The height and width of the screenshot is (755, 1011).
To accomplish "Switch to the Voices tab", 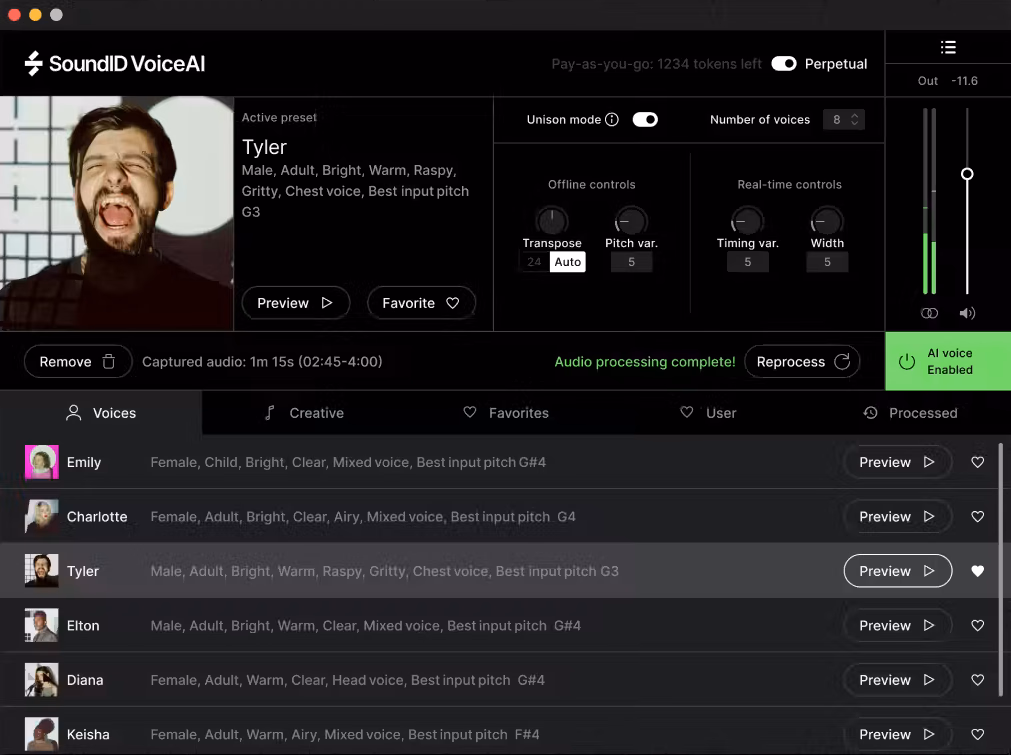I will 101,413.
